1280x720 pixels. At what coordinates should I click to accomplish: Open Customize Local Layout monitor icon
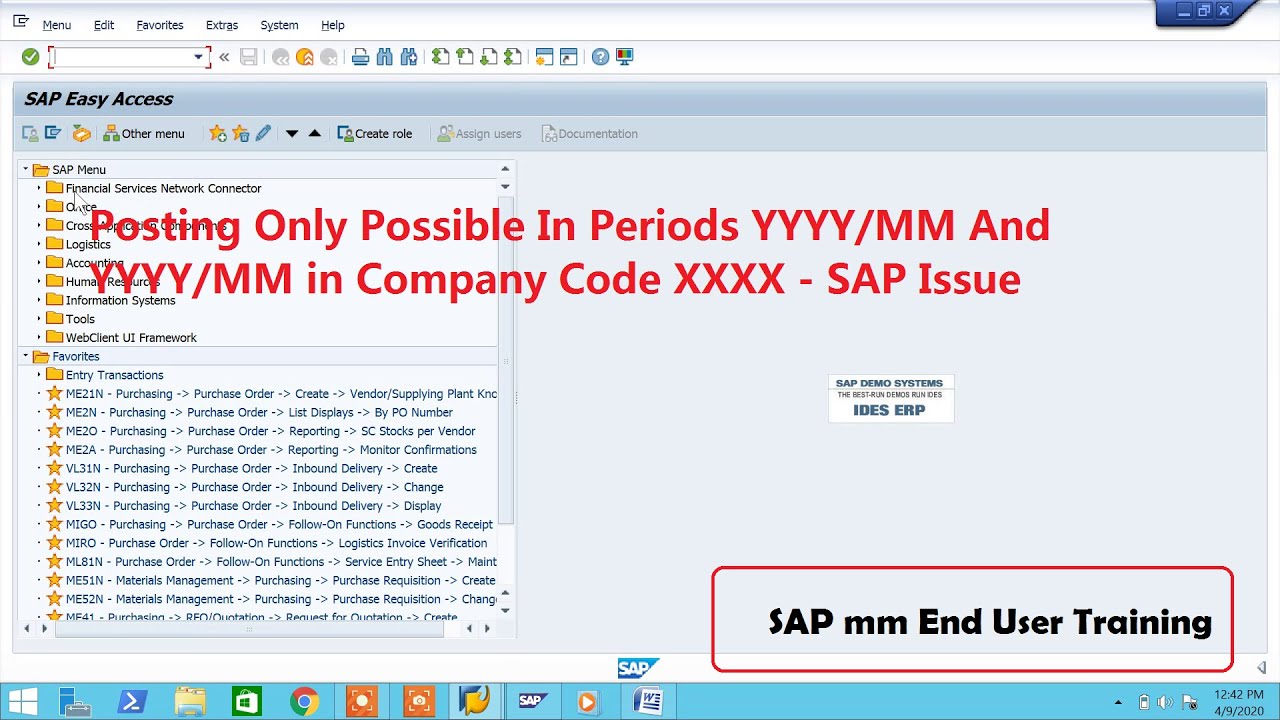coord(625,57)
